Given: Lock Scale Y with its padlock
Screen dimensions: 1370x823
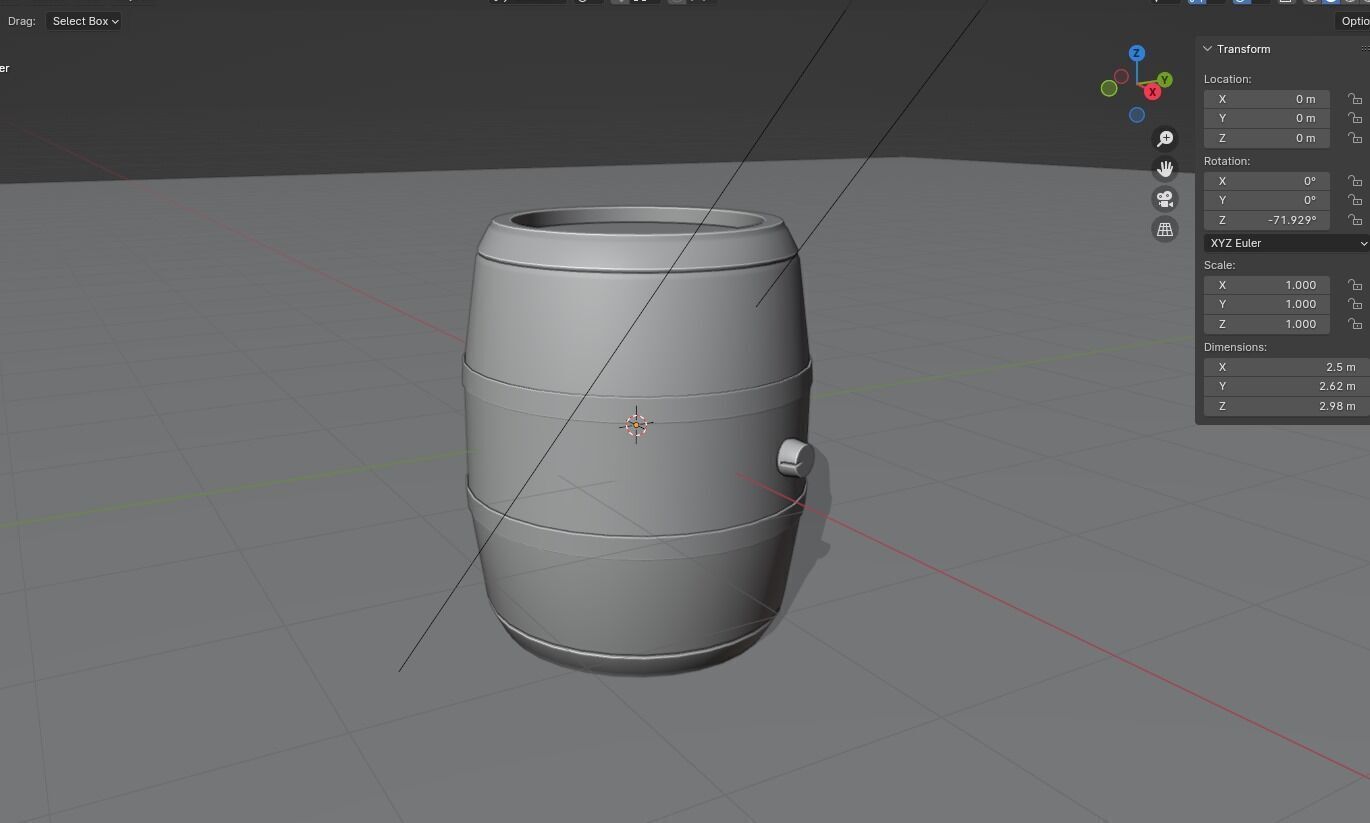Looking at the screenshot, I should 1354,304.
